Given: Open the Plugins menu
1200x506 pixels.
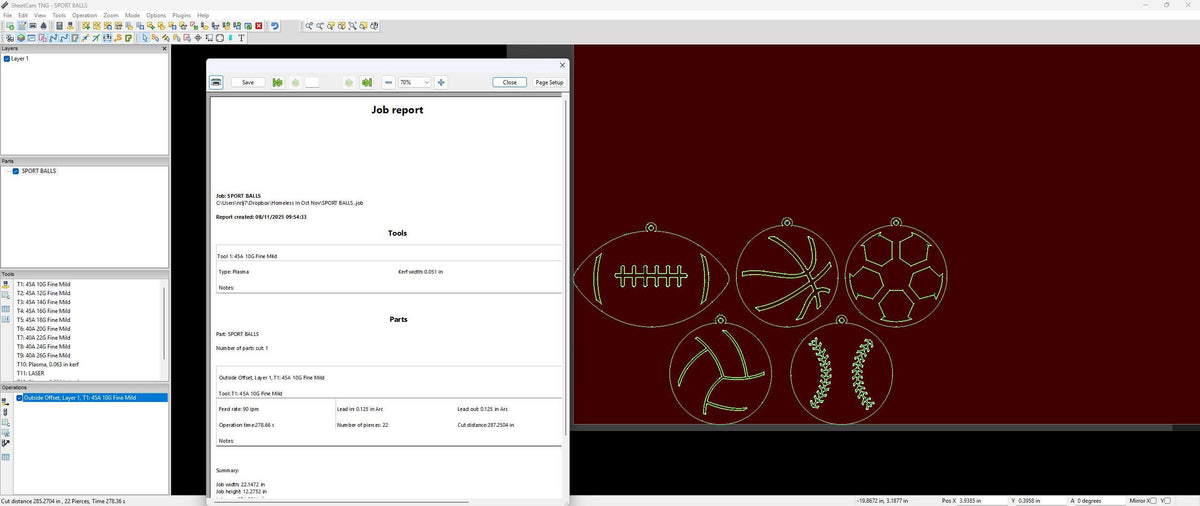Looking at the screenshot, I should click(x=182, y=16).
